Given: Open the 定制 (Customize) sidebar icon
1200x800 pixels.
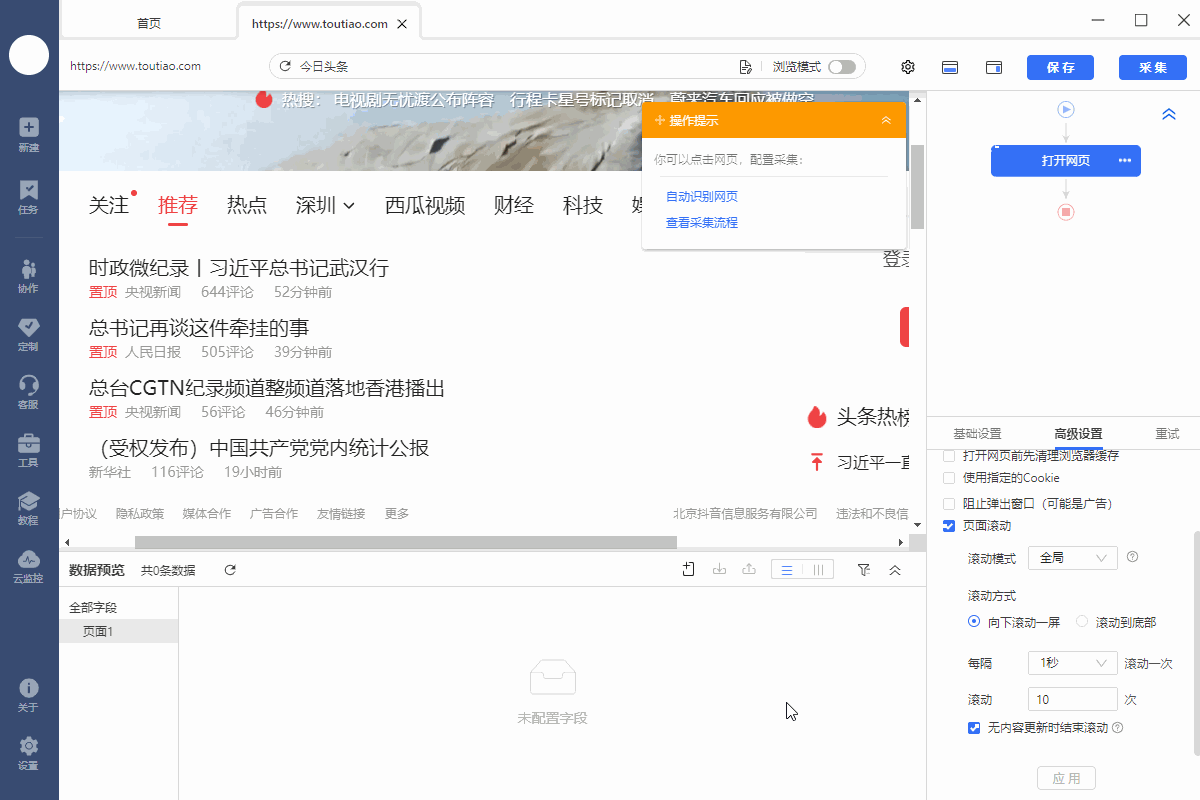Looking at the screenshot, I should pyautogui.click(x=28, y=334).
